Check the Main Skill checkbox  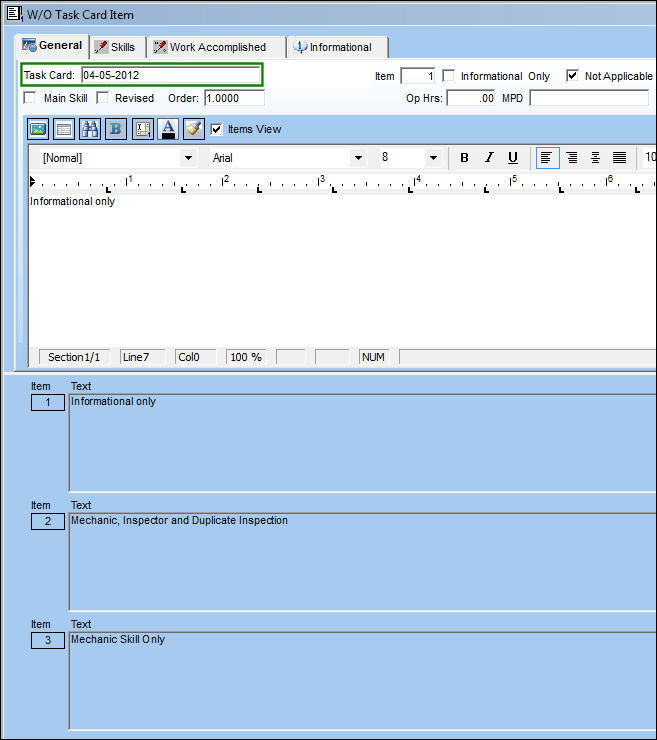point(30,98)
